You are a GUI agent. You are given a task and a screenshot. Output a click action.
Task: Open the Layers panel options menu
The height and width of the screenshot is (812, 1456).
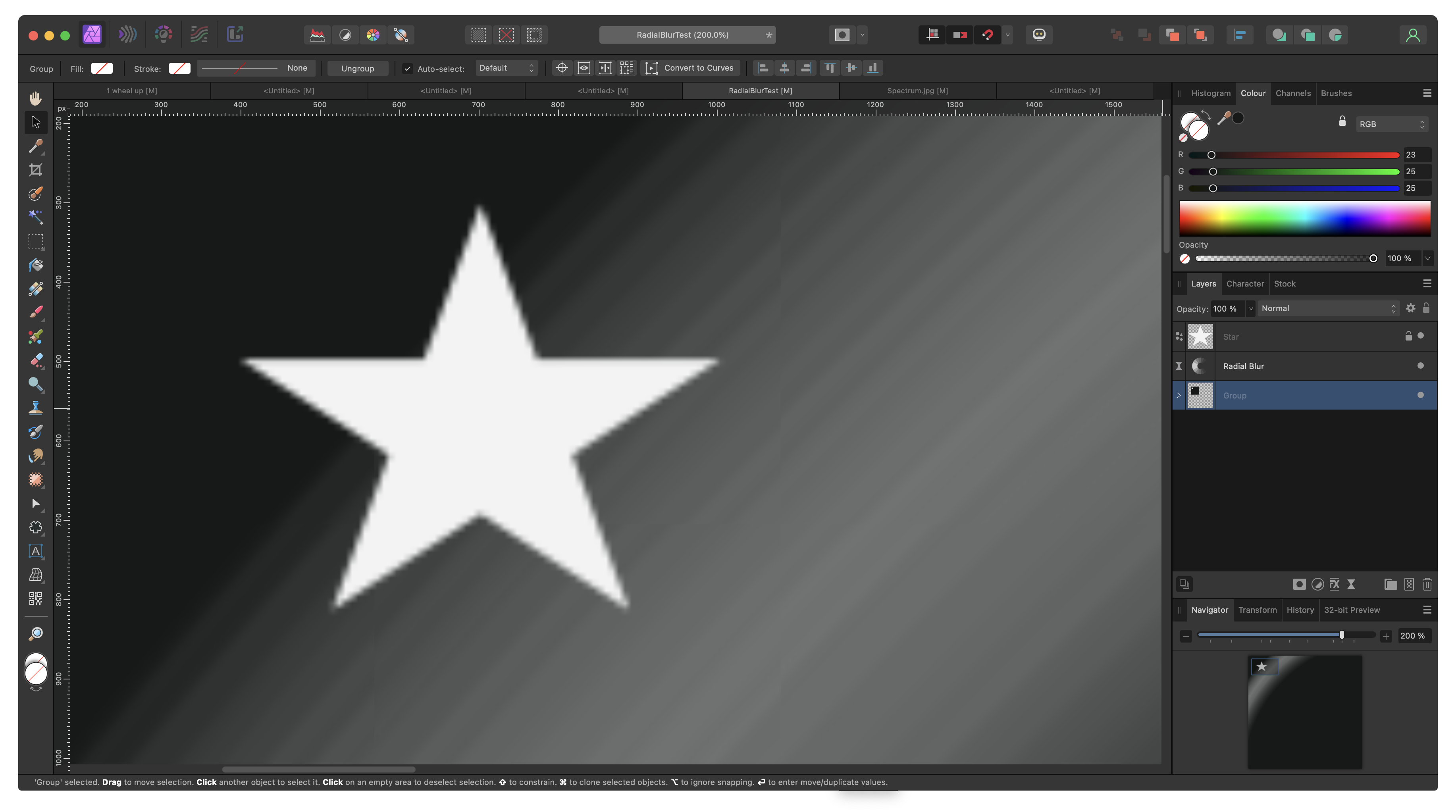1427,284
